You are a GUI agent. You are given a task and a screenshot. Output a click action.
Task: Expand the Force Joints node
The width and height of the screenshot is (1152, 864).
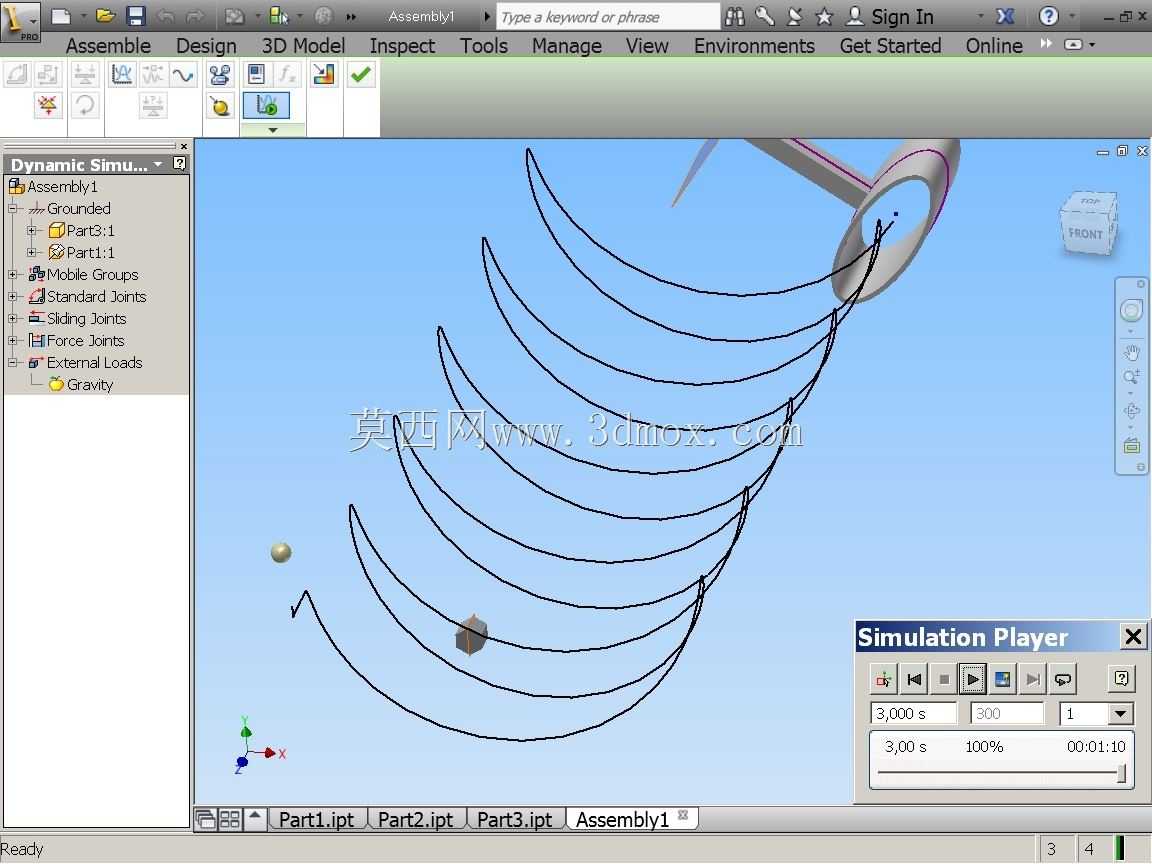click(12, 341)
